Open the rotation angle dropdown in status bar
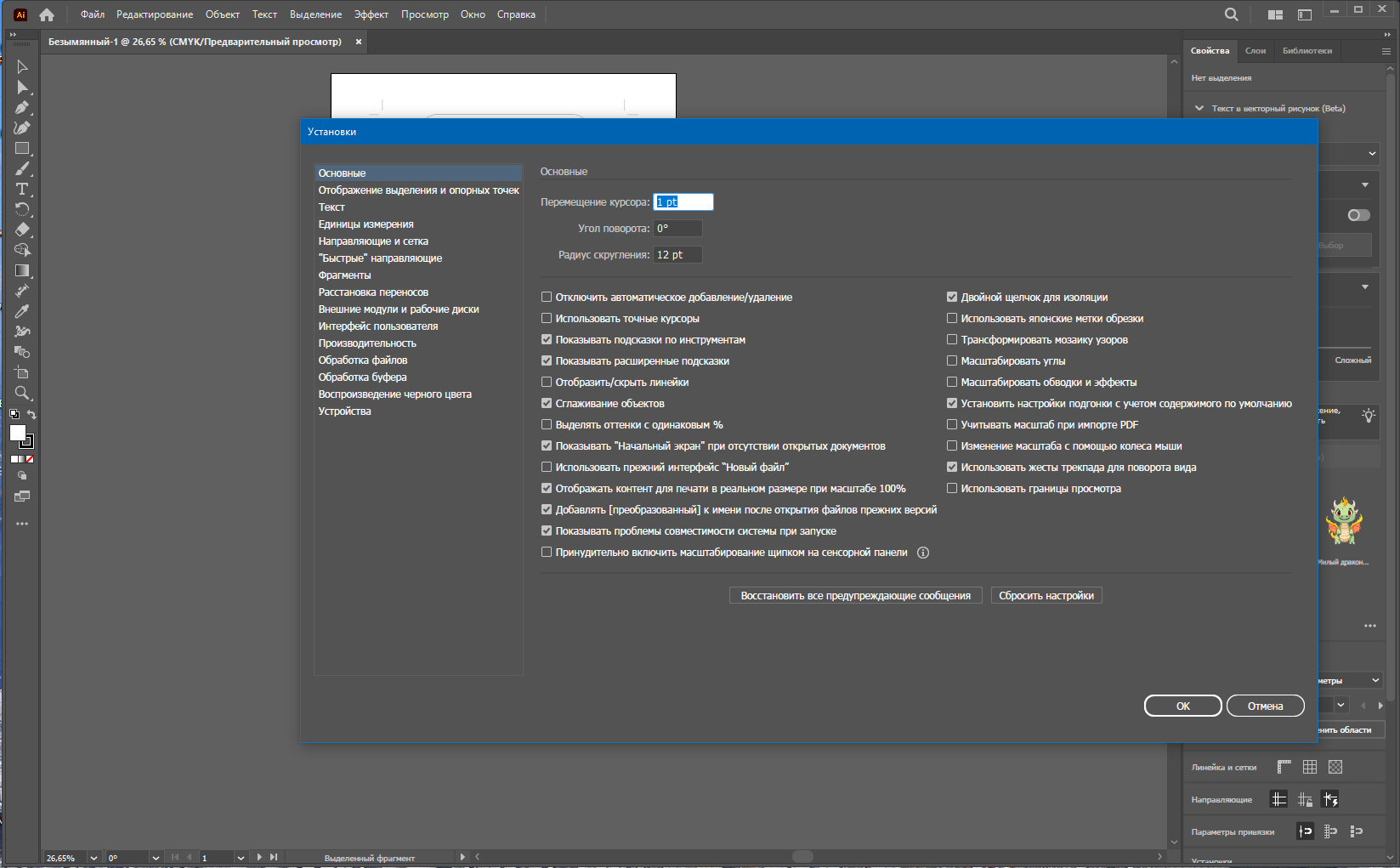The height and width of the screenshot is (868, 1400). (156, 858)
